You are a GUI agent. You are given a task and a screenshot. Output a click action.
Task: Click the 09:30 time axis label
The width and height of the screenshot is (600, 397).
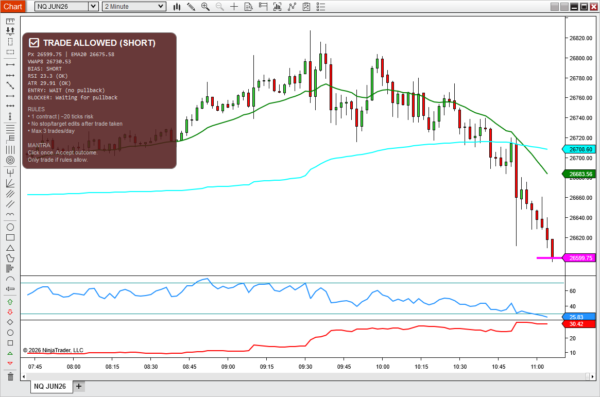coord(305,367)
